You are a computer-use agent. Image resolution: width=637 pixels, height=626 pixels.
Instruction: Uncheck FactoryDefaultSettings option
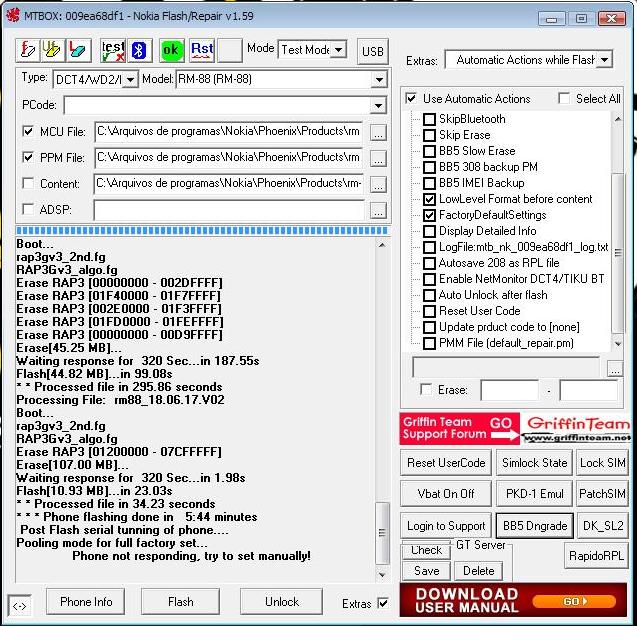coord(429,215)
